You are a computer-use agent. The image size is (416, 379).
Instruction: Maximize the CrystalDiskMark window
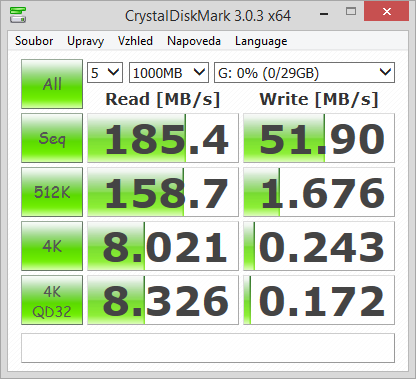tap(351, 12)
